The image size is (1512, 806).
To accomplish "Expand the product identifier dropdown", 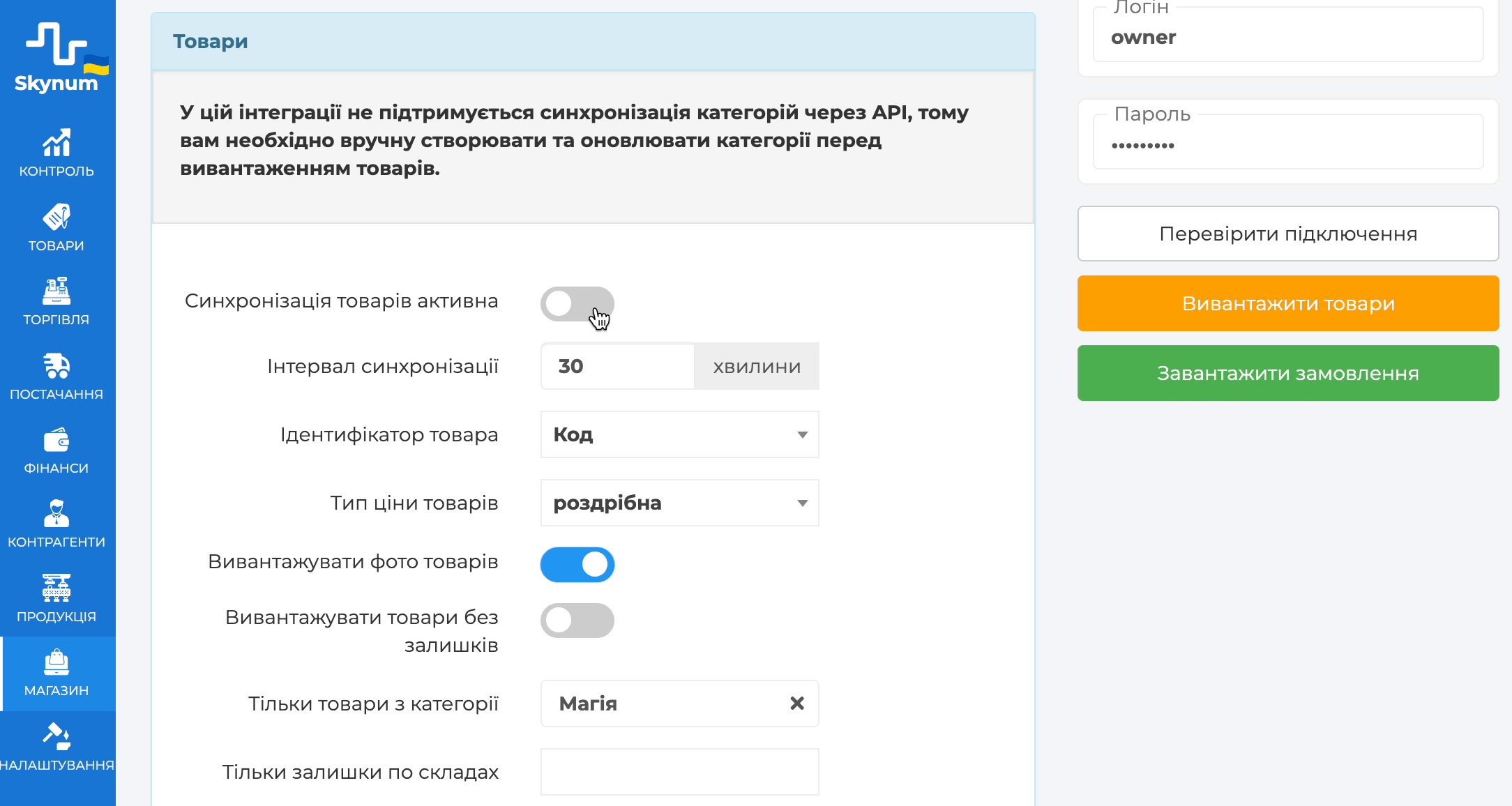I will (679, 434).
